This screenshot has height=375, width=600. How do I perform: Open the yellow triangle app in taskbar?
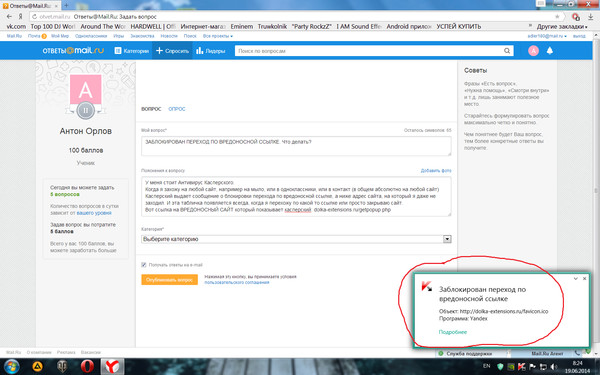coord(37,367)
